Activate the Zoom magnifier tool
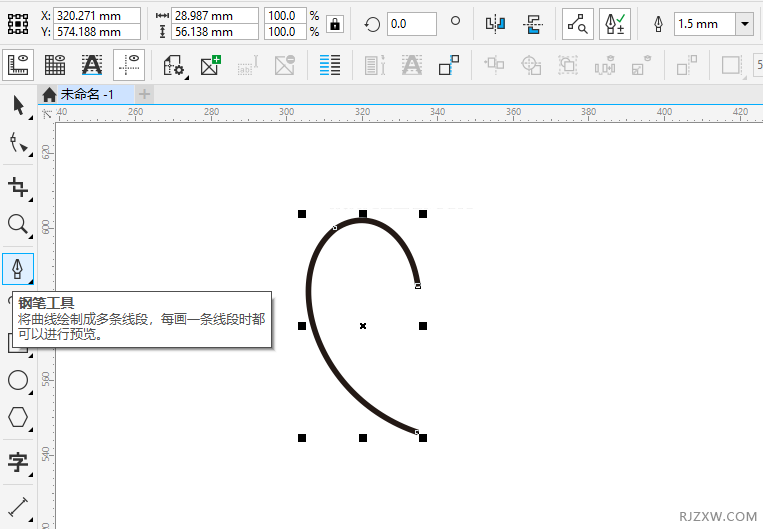Image resolution: width=763 pixels, height=529 pixels. click(x=18, y=224)
